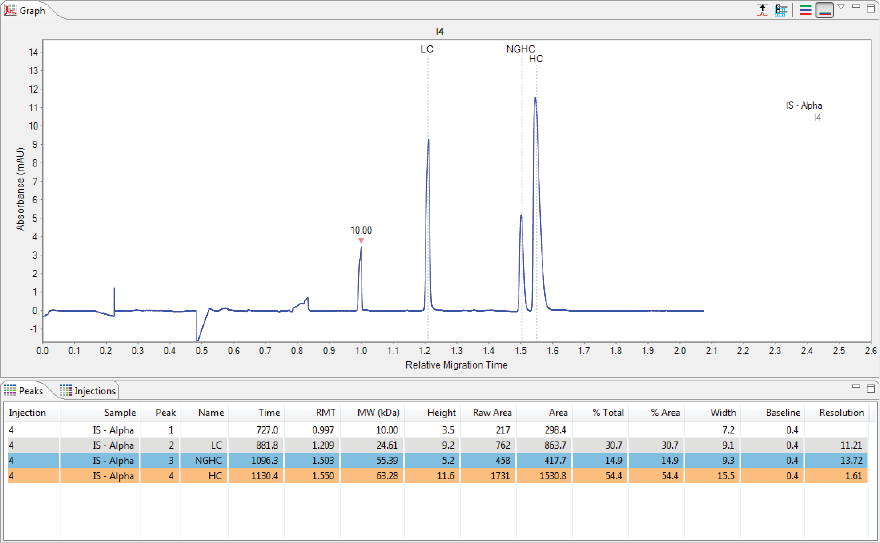The image size is (880, 543).
Task: Click the LC peak apex on trace
Action: [x=428, y=140]
